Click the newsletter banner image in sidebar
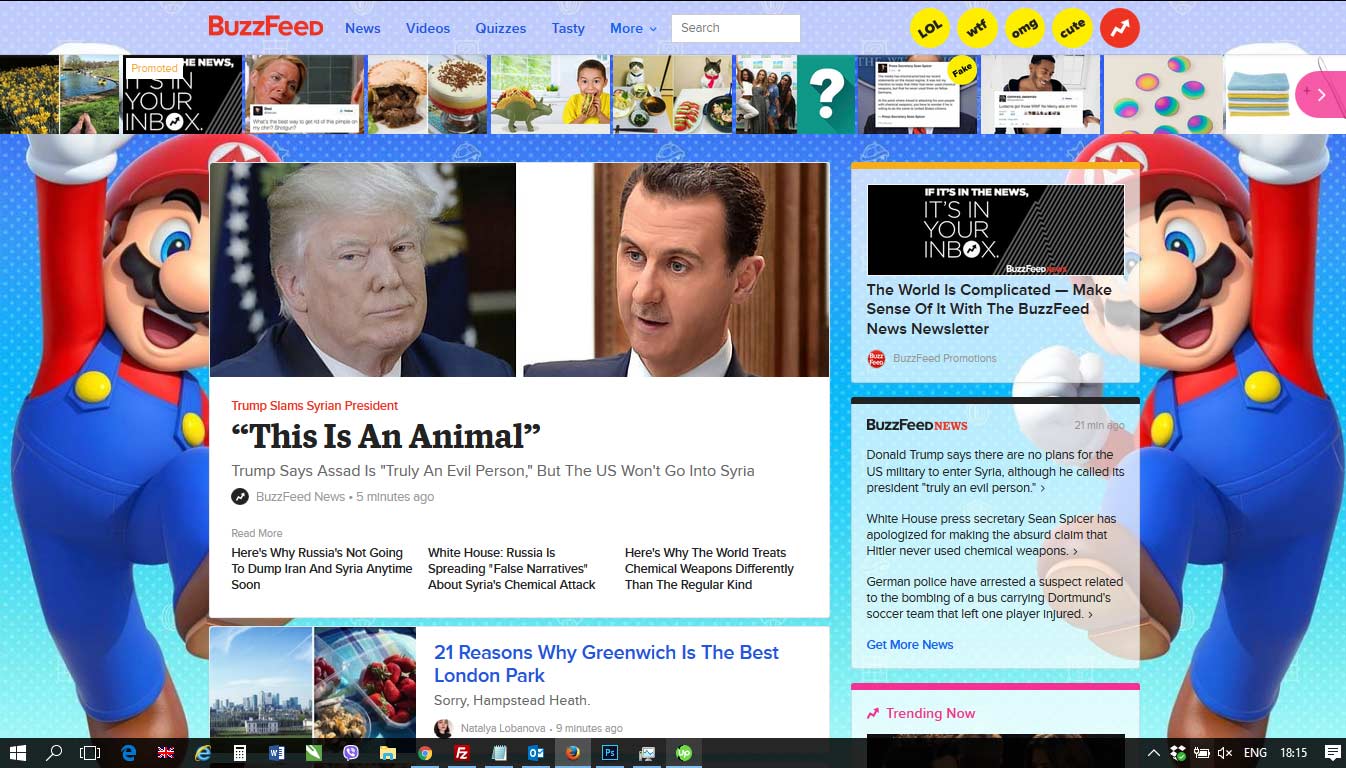This screenshot has height=768, width=1346. [995, 229]
